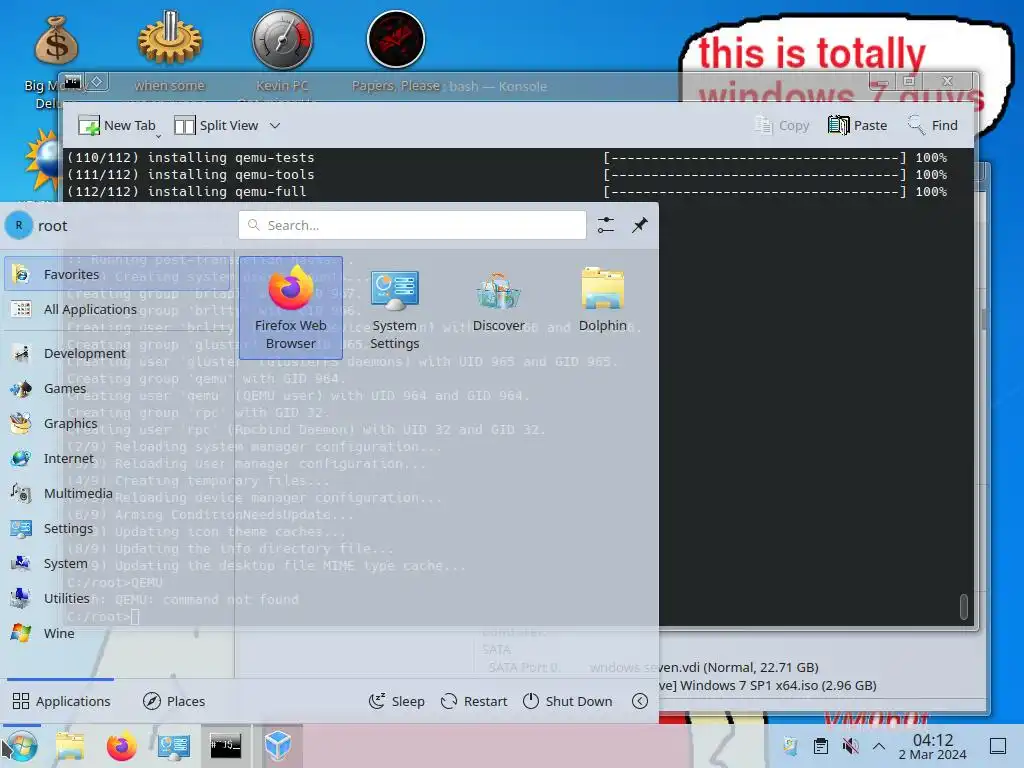Image resolution: width=1024 pixels, height=768 pixels.
Task: Toggle the Konsole keep-above pin icon
Action: (96, 82)
